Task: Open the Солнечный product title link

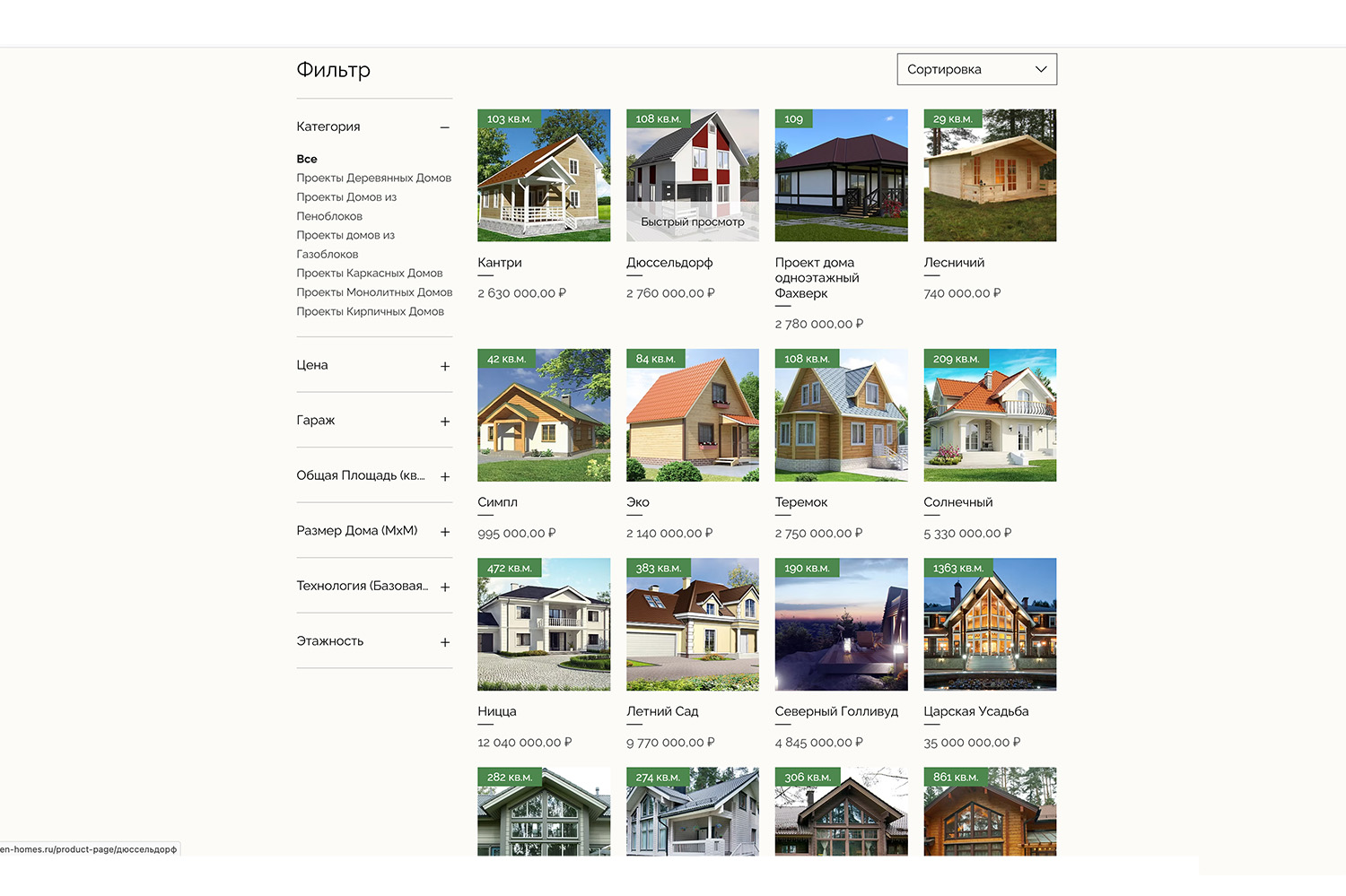Action: 957,502
